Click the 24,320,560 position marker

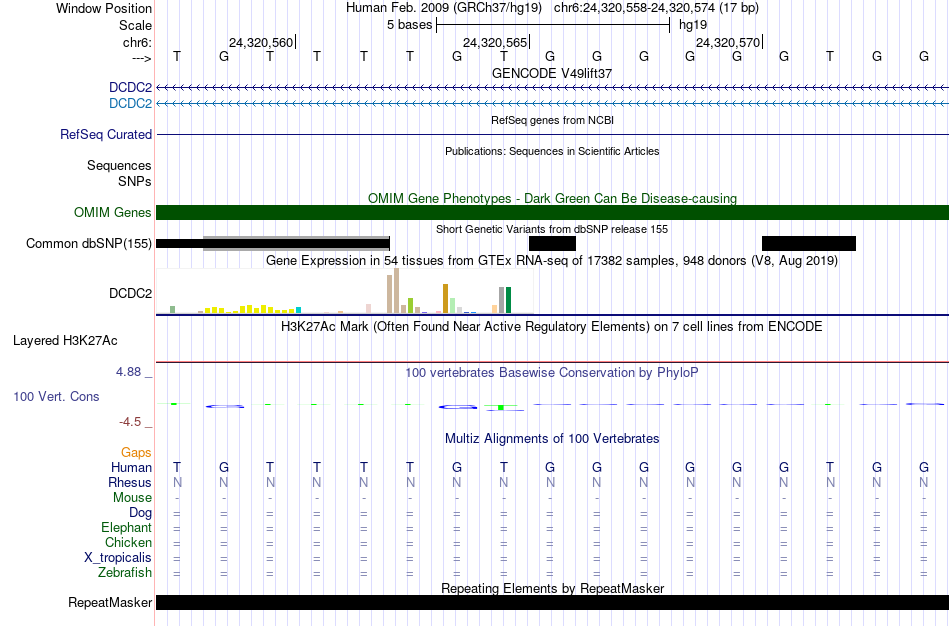coord(261,42)
